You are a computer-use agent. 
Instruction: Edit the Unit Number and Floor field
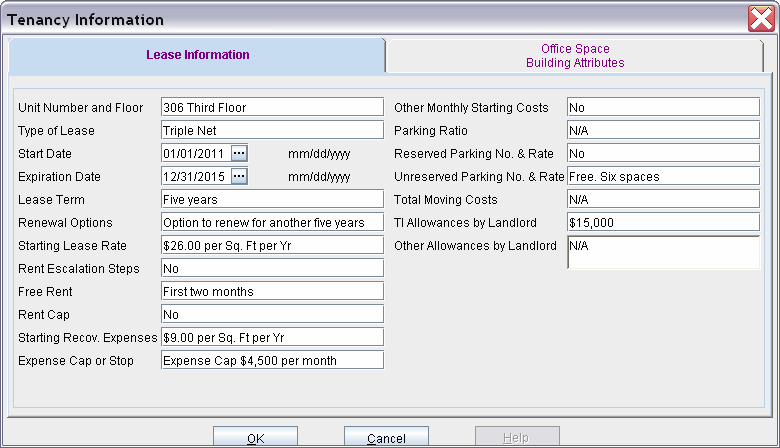tap(273, 107)
